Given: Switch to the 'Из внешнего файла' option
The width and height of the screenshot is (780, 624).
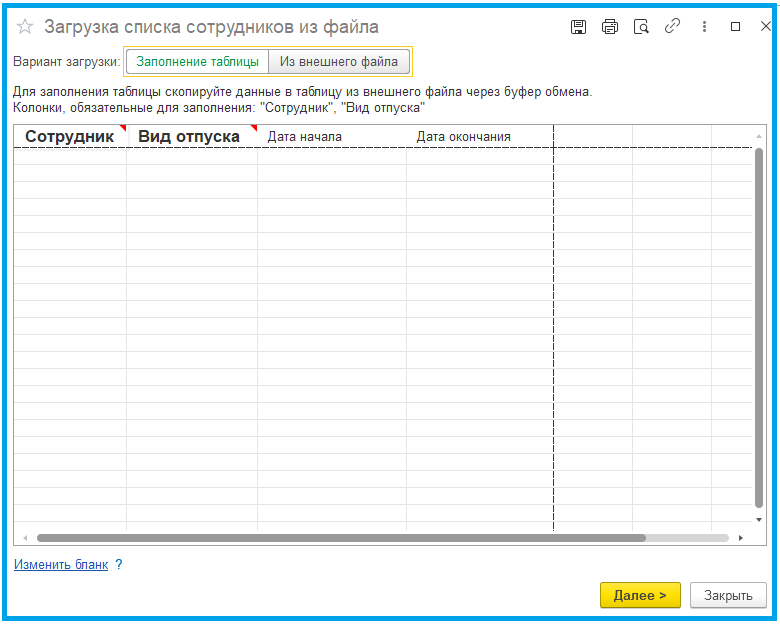Looking at the screenshot, I should 339,62.
